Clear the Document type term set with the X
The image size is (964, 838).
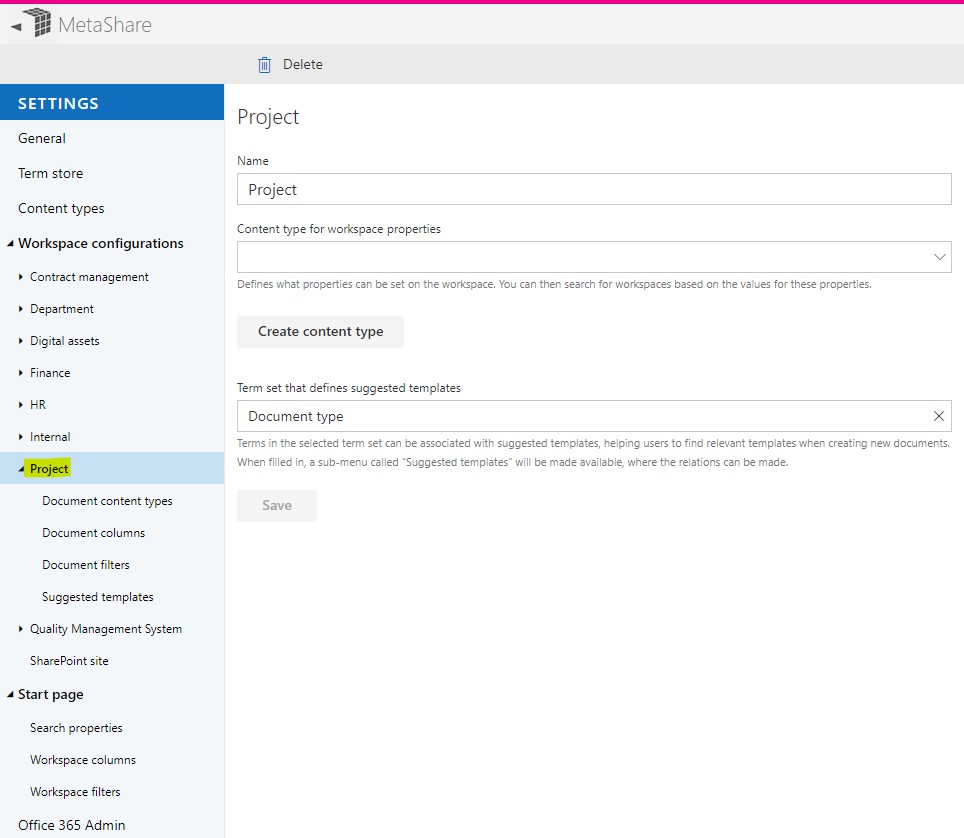(938, 416)
